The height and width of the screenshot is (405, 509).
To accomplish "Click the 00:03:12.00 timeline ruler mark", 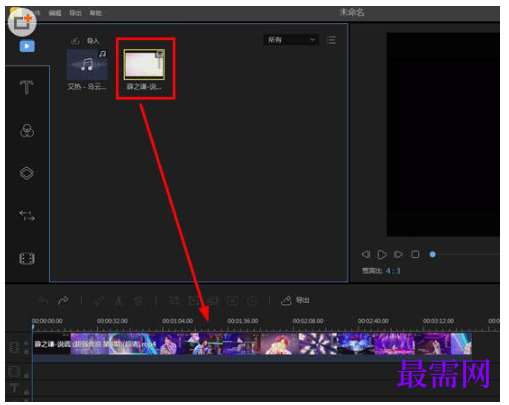I will tap(438, 321).
